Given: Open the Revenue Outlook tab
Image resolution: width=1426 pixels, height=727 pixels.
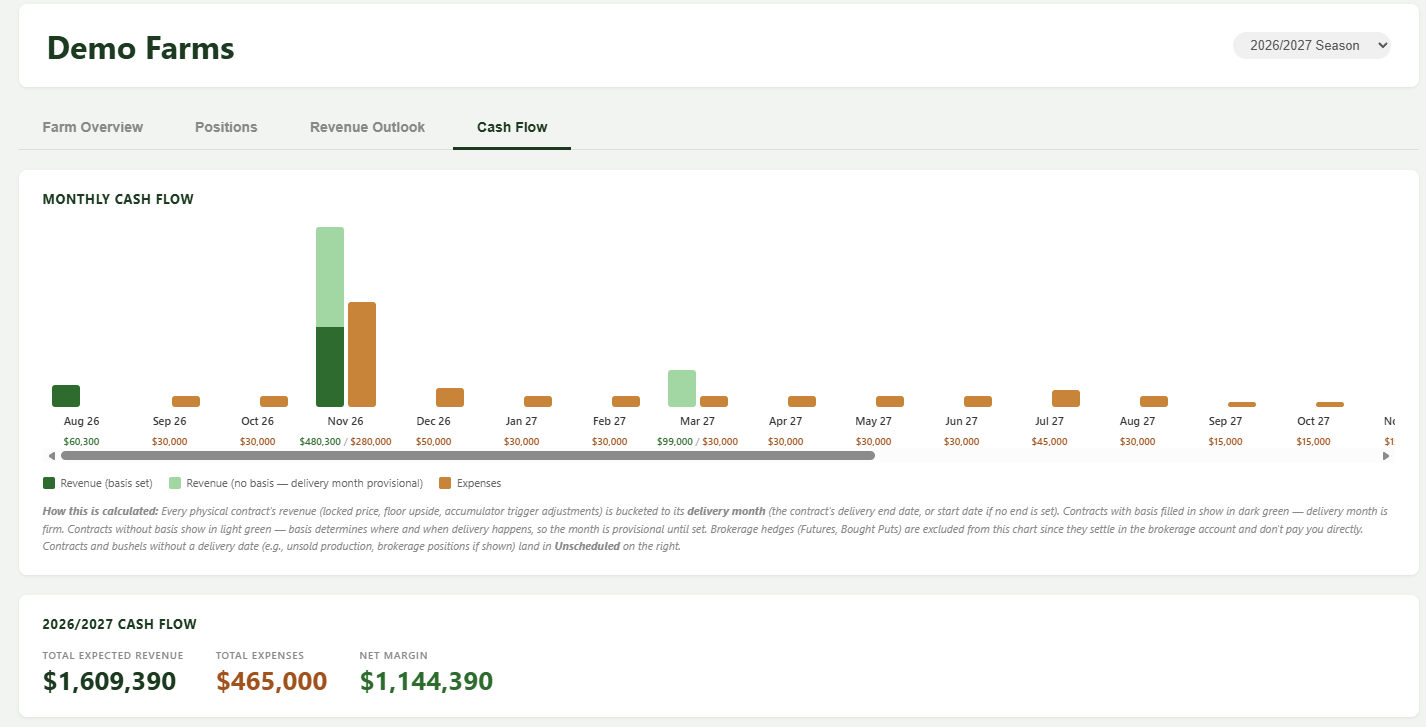Looking at the screenshot, I should coord(367,127).
